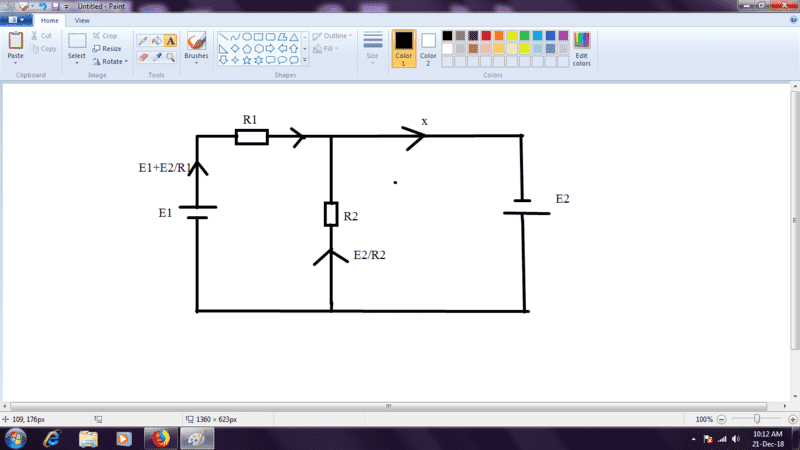
Task: Activate the Text tool
Action: tap(170, 41)
